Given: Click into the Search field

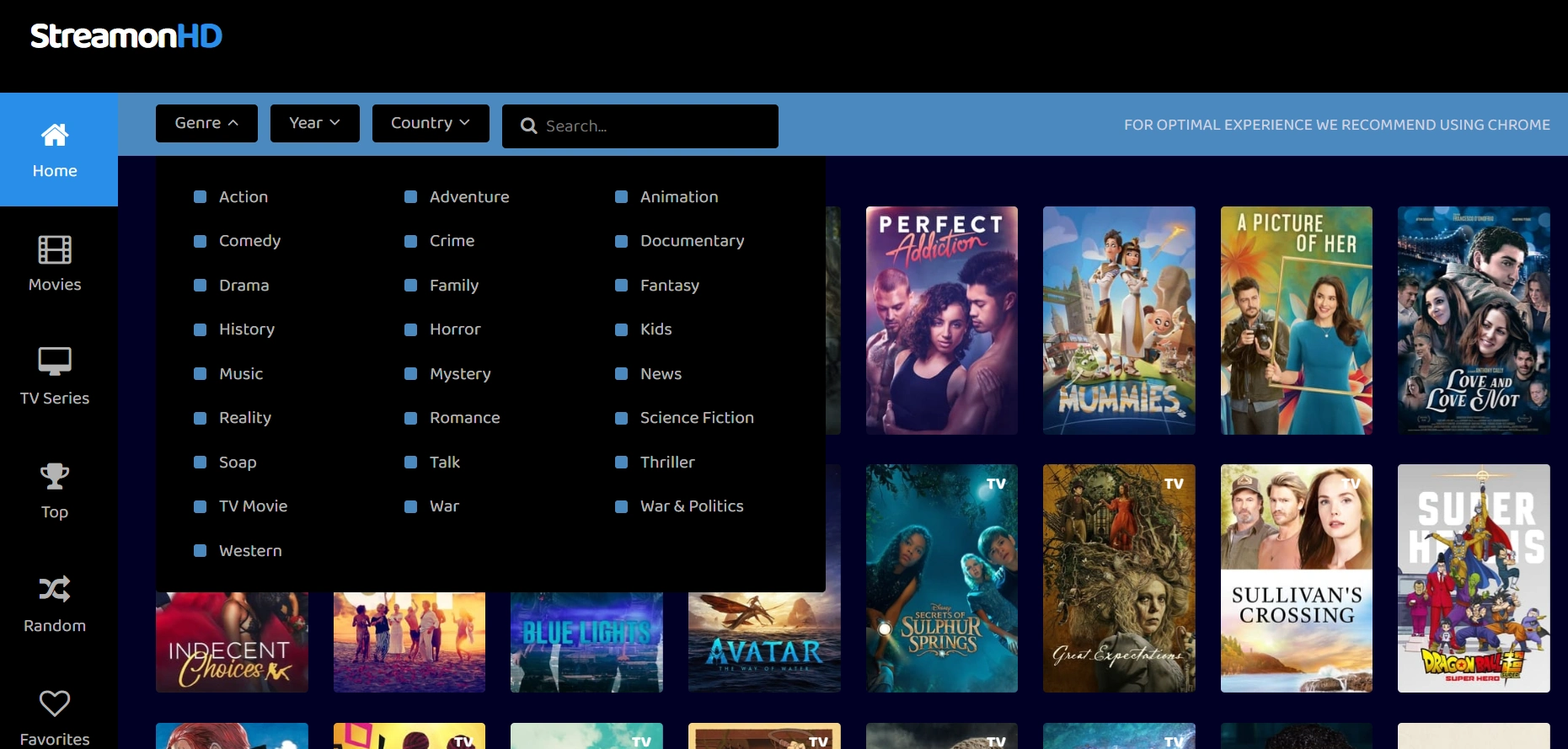Looking at the screenshot, I should 640,126.
